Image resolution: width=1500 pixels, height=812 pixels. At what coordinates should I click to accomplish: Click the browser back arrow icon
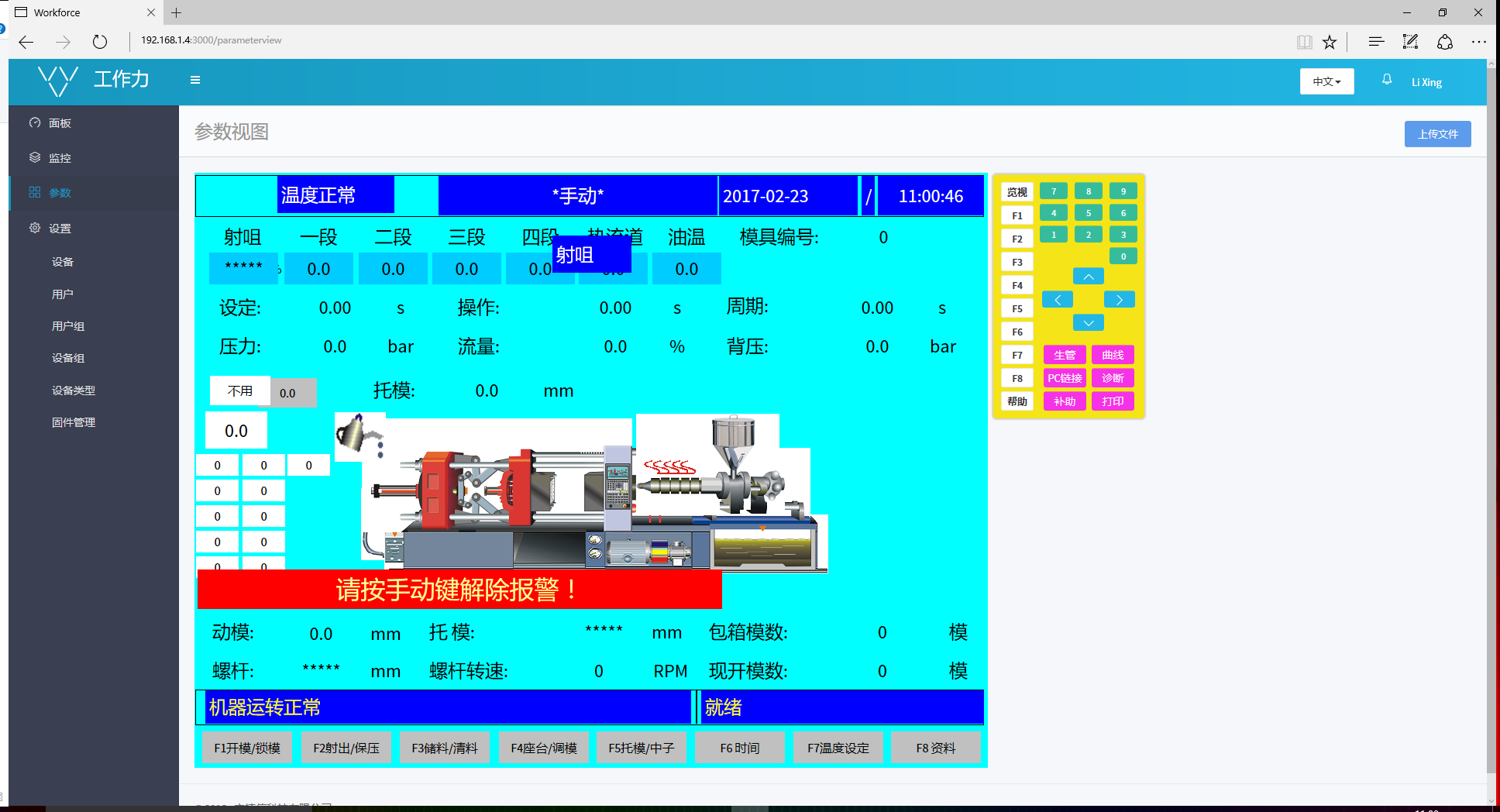click(x=25, y=42)
